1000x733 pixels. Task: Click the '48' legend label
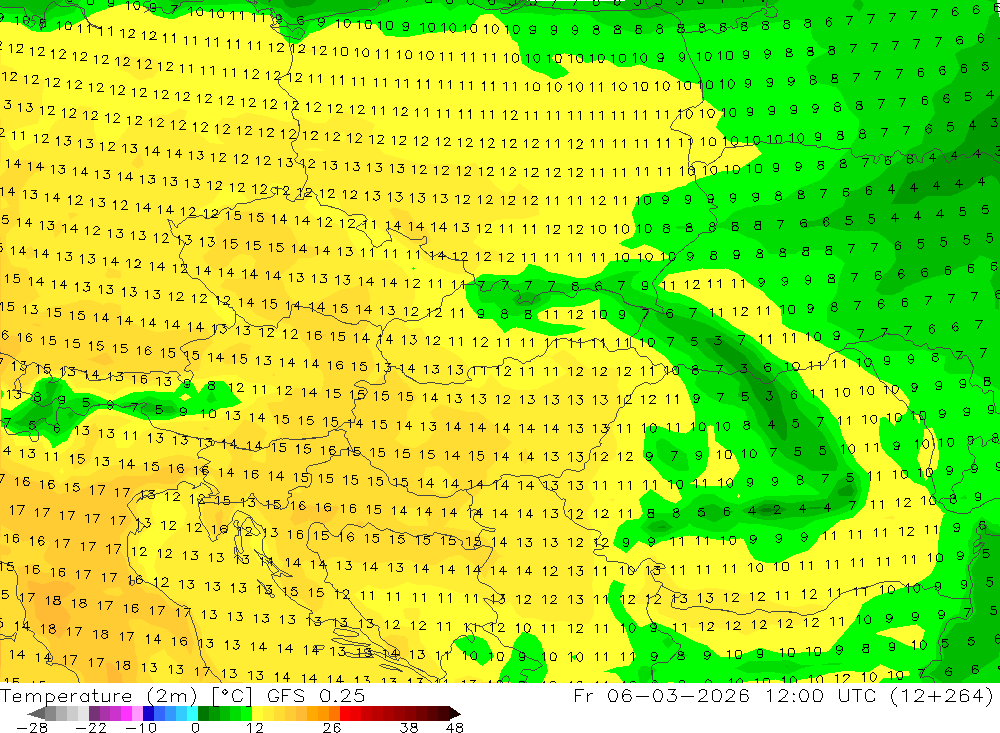point(454,728)
